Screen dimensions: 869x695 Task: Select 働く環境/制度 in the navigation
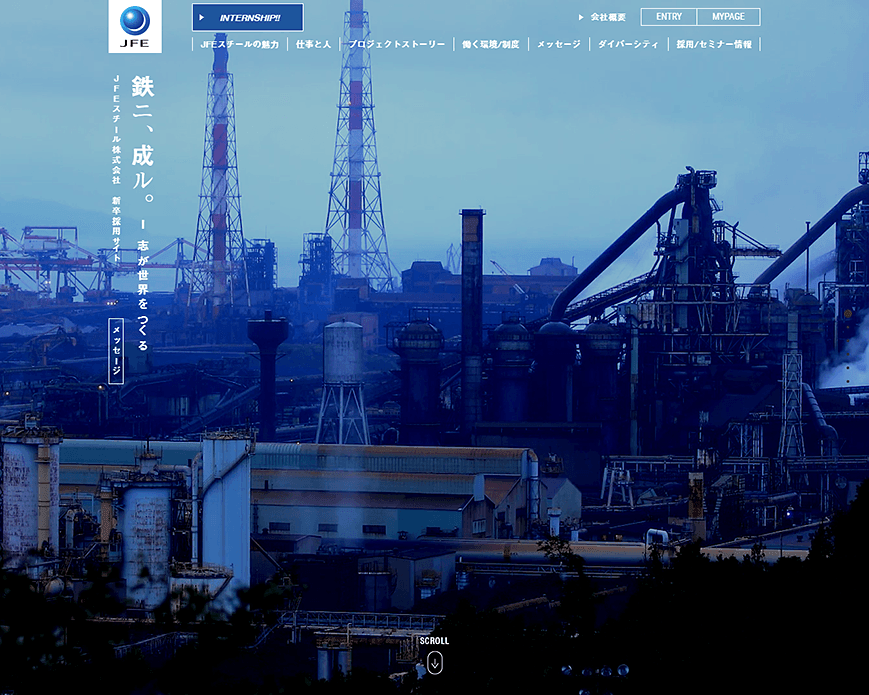tap(491, 45)
